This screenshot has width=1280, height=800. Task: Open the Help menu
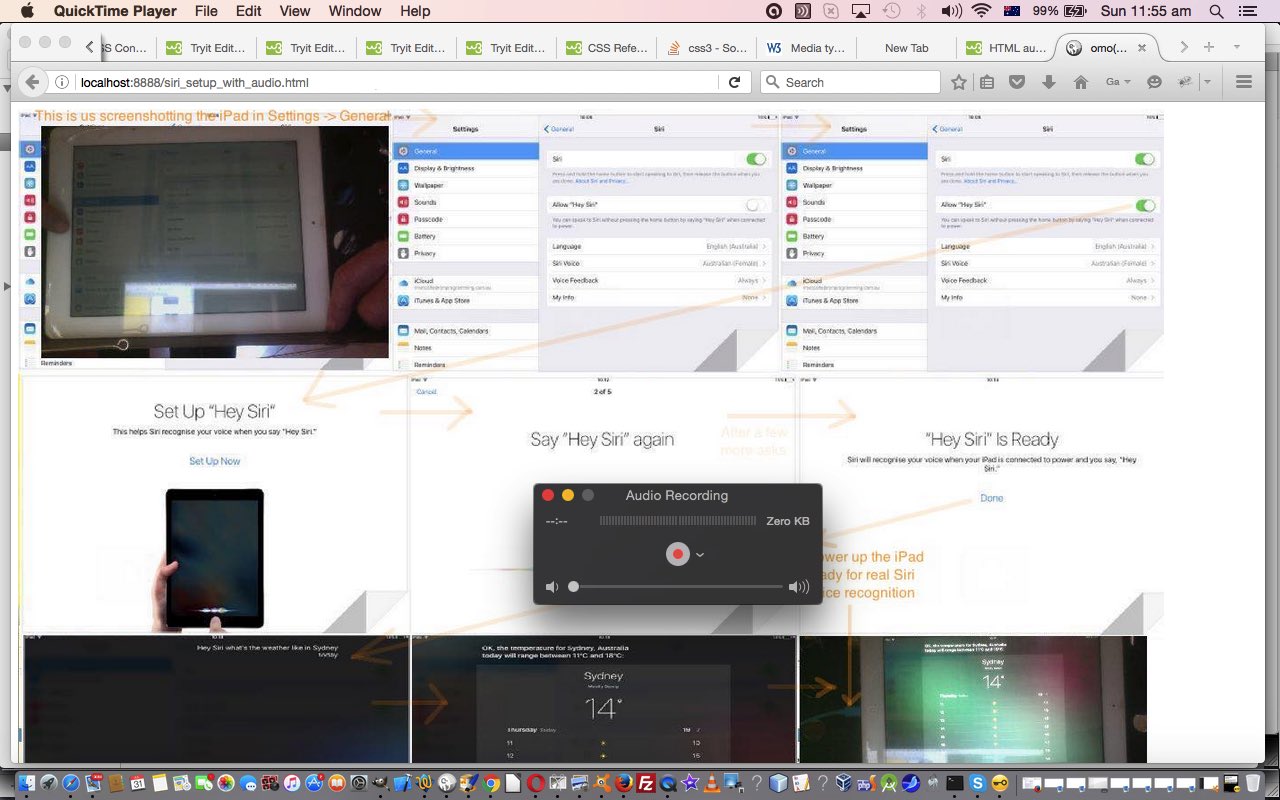pos(415,11)
